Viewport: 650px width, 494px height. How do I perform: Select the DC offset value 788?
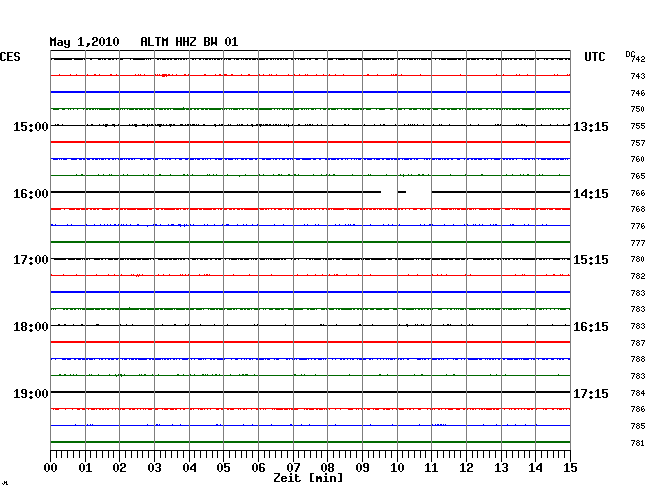638,359
